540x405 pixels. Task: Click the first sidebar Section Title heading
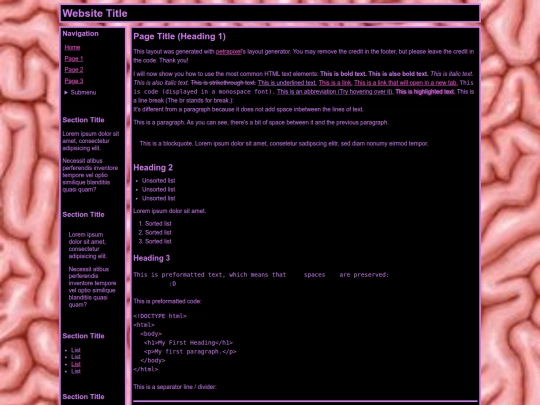pyautogui.click(x=83, y=120)
